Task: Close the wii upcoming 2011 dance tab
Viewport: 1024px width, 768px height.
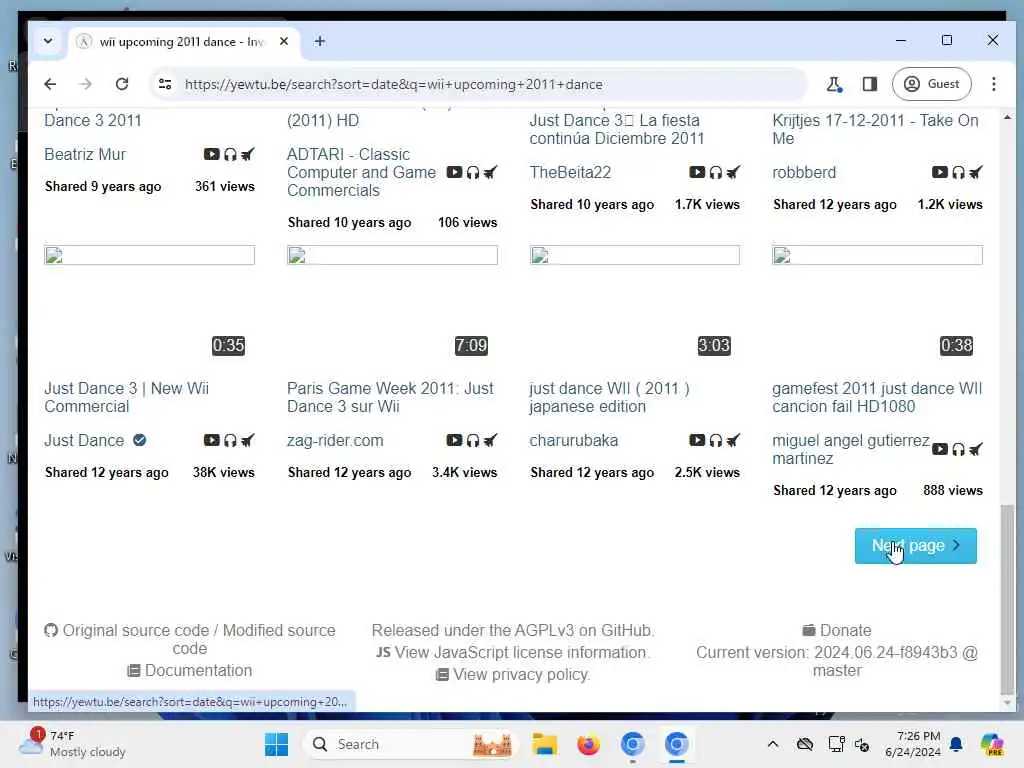Action: point(284,41)
